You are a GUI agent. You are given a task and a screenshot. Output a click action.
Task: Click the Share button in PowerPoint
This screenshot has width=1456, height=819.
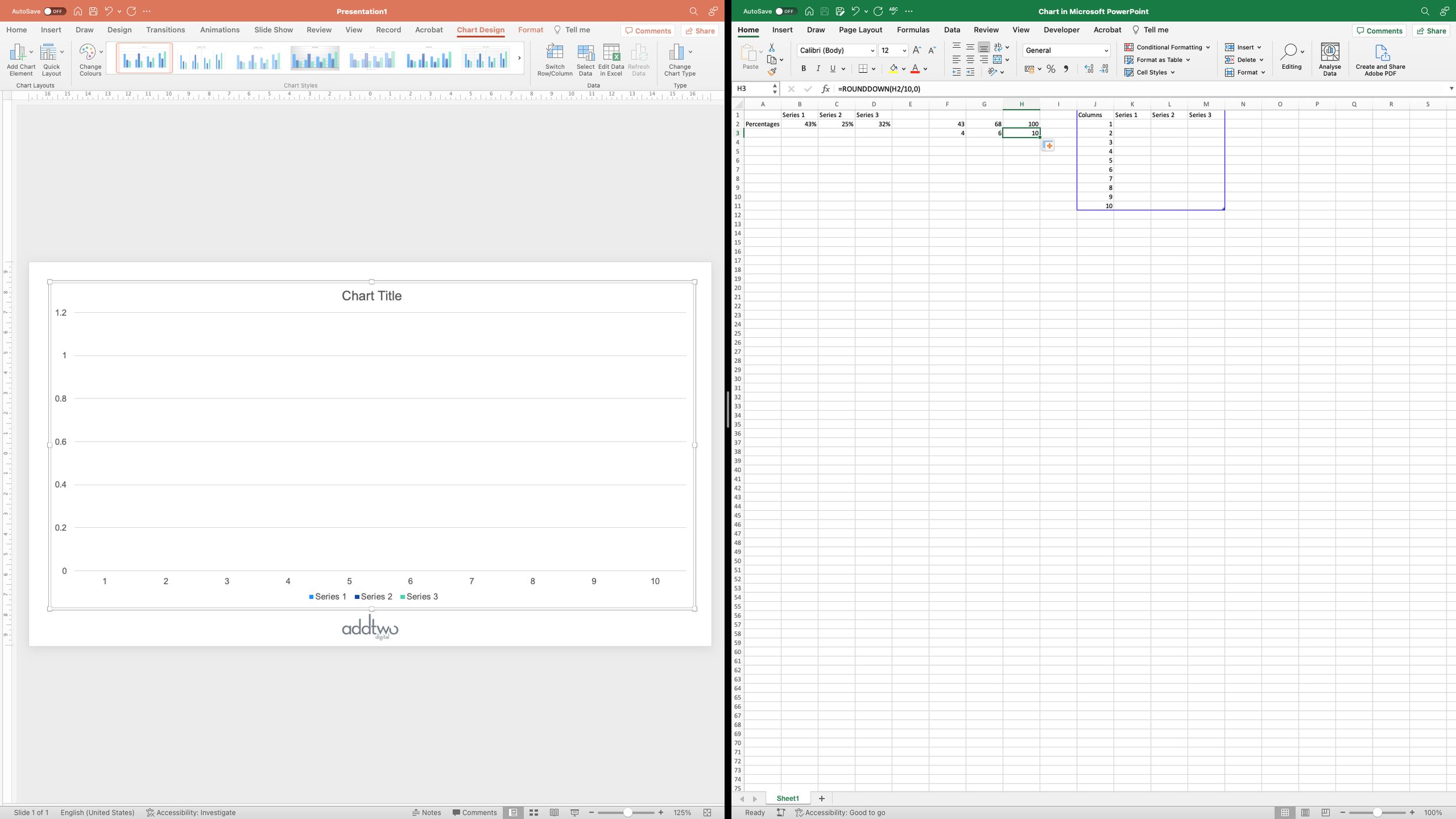click(x=699, y=31)
